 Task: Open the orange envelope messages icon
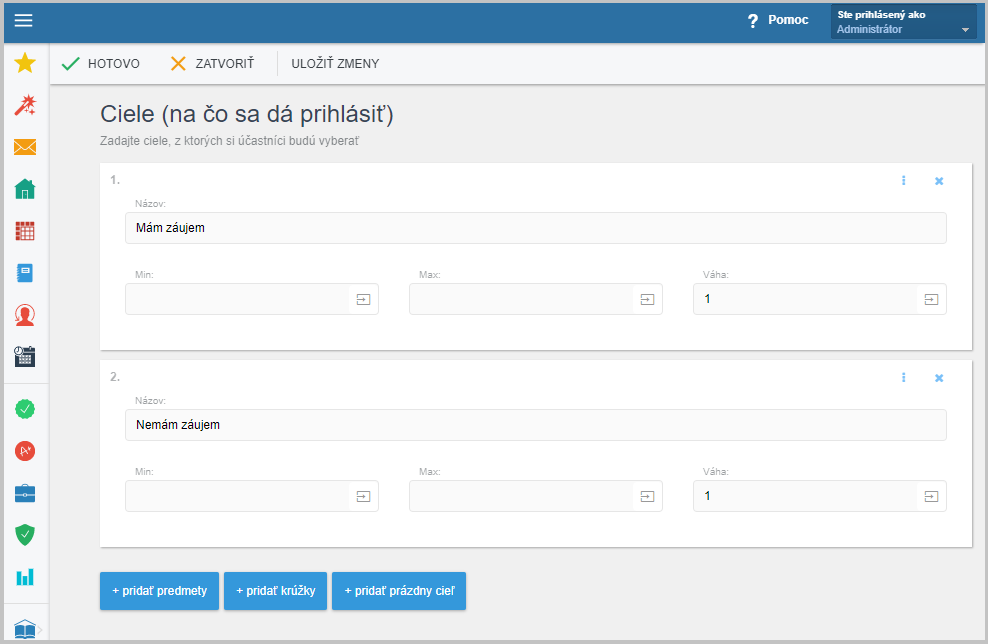[x=25, y=147]
